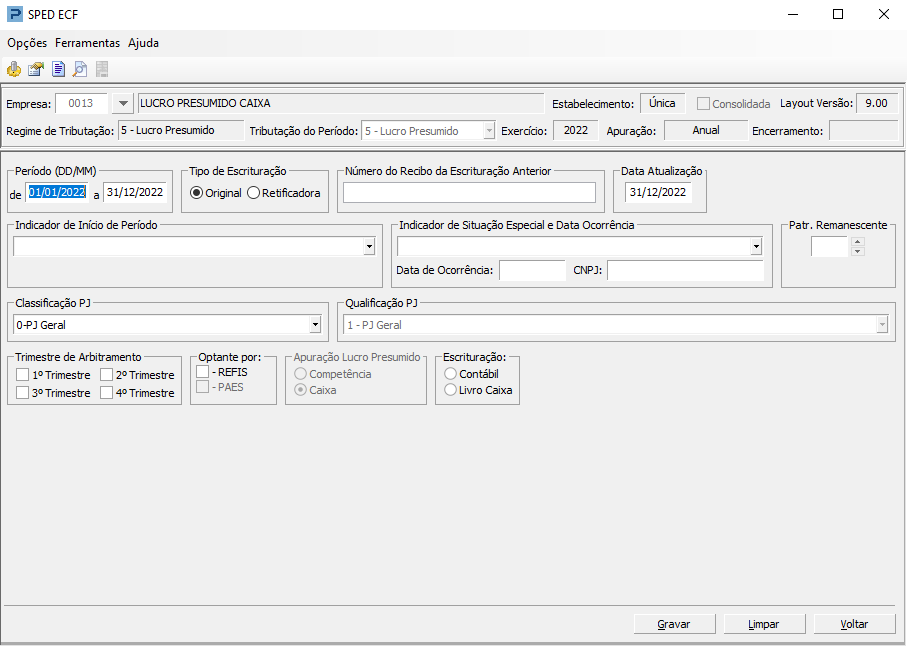
Task: Choose Livro Caixa radio button
Action: click(x=451, y=390)
